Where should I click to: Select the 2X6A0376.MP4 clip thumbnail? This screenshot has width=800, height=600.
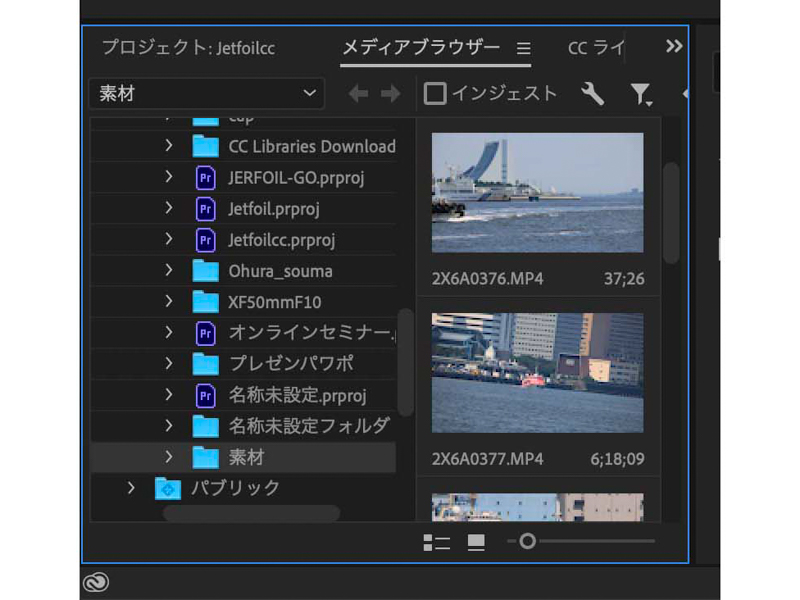537,192
